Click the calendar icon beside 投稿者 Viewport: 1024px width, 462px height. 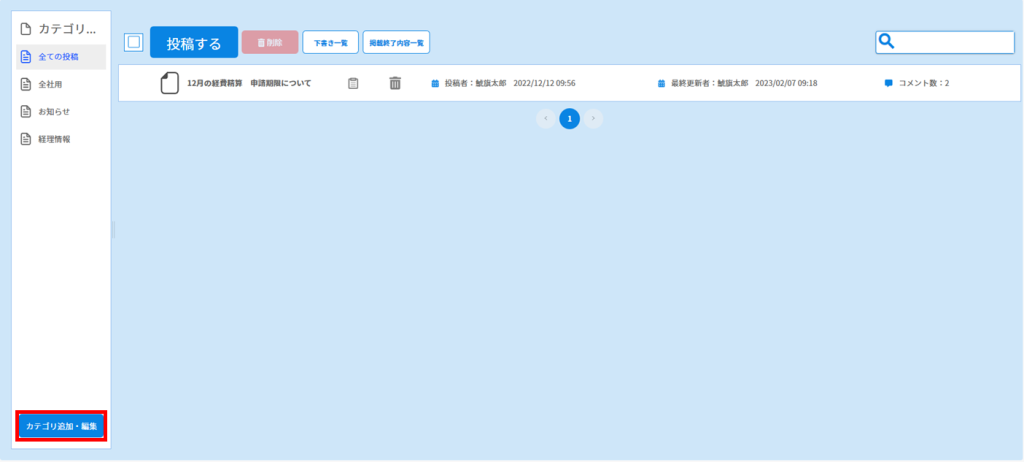[436, 84]
